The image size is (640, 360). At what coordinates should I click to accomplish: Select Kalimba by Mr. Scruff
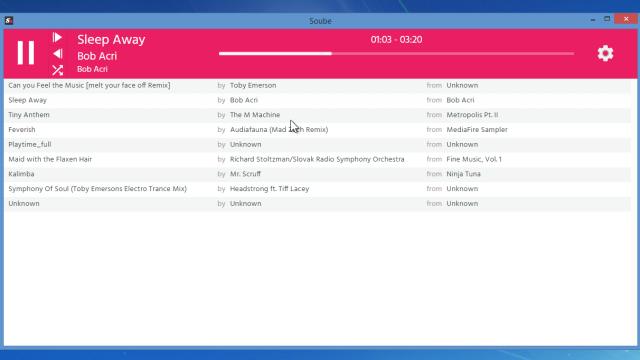click(x=318, y=174)
